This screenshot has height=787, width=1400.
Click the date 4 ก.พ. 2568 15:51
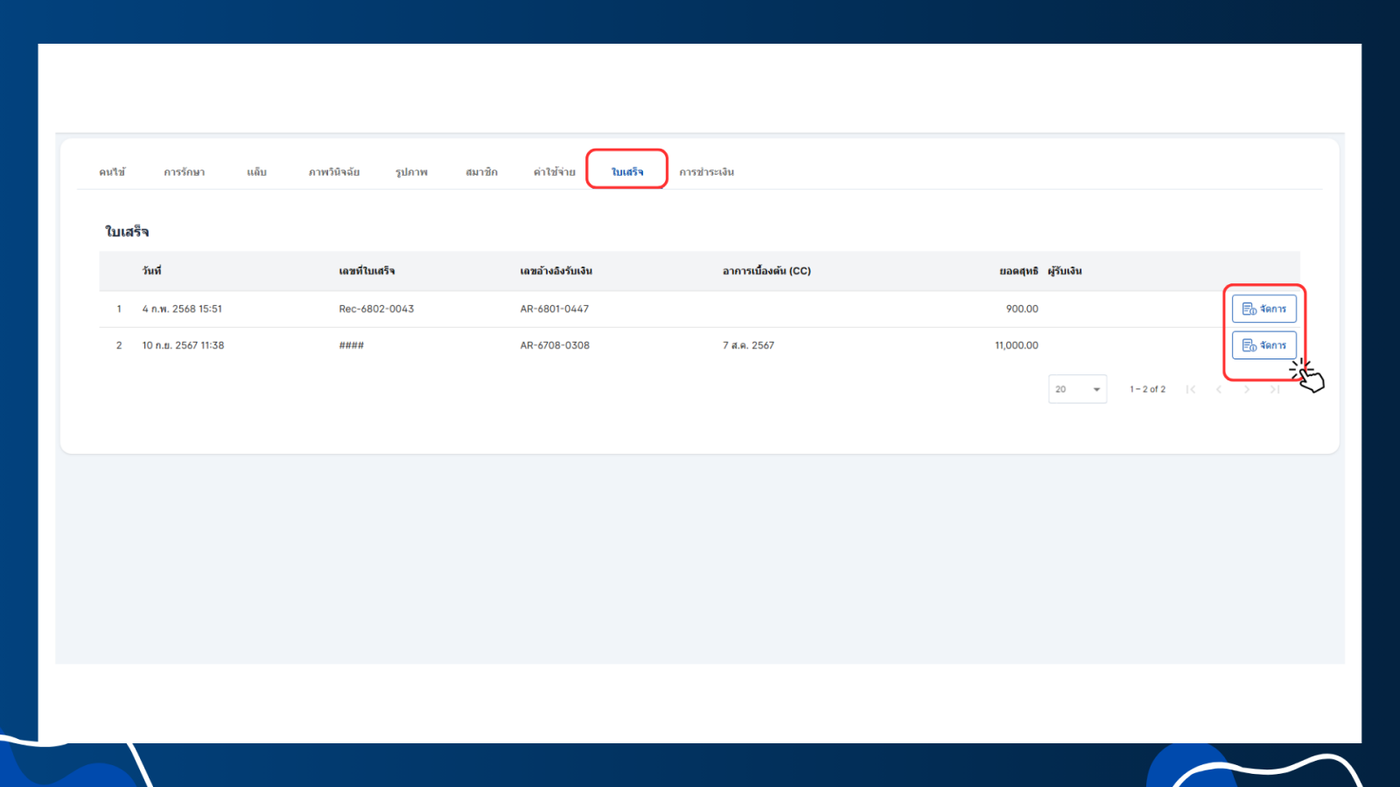(x=182, y=309)
